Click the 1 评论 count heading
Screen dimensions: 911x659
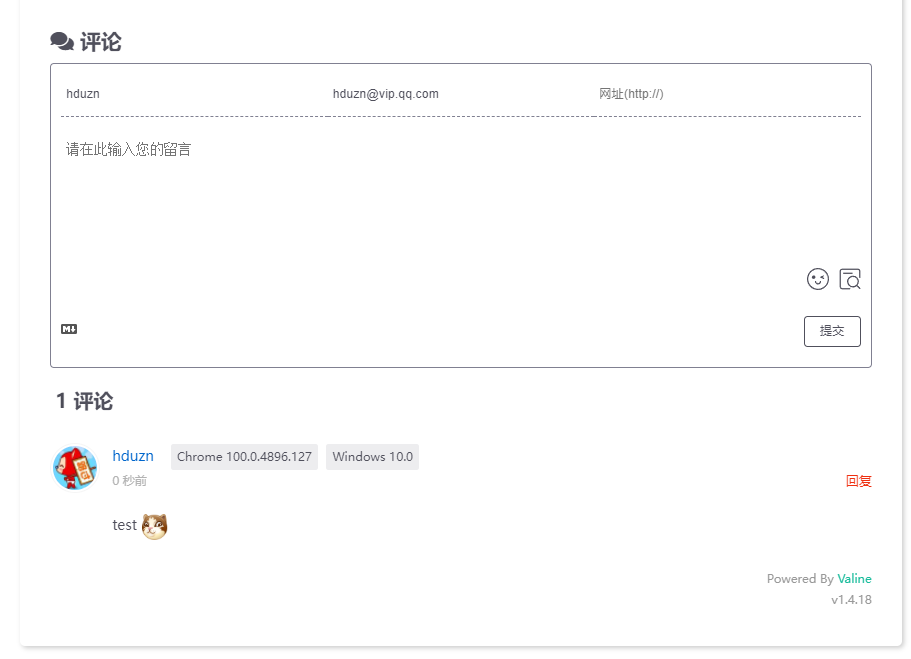84,402
